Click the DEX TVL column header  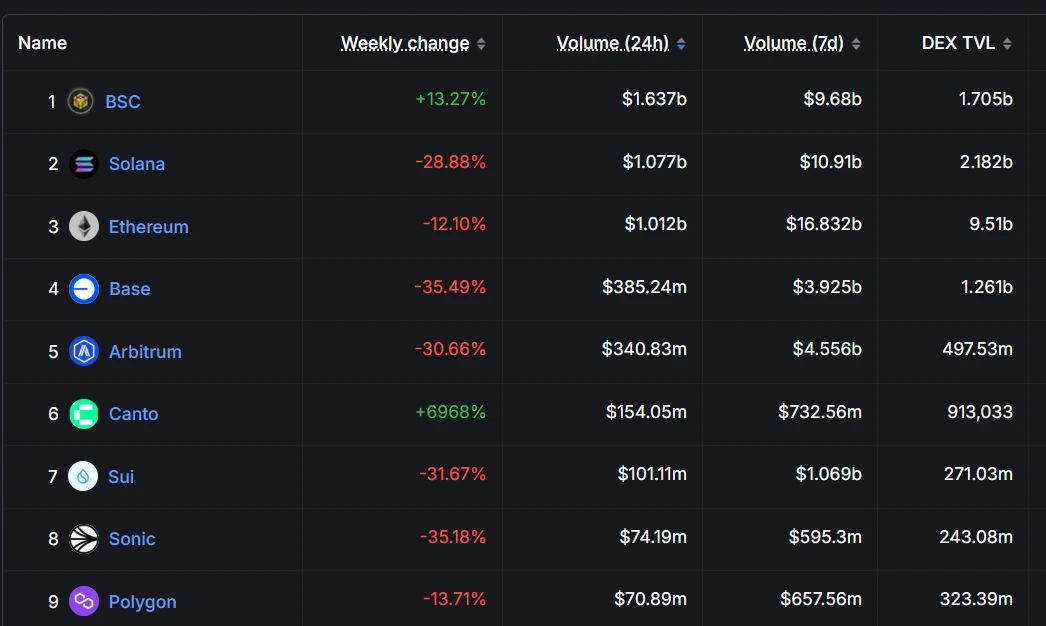[958, 43]
